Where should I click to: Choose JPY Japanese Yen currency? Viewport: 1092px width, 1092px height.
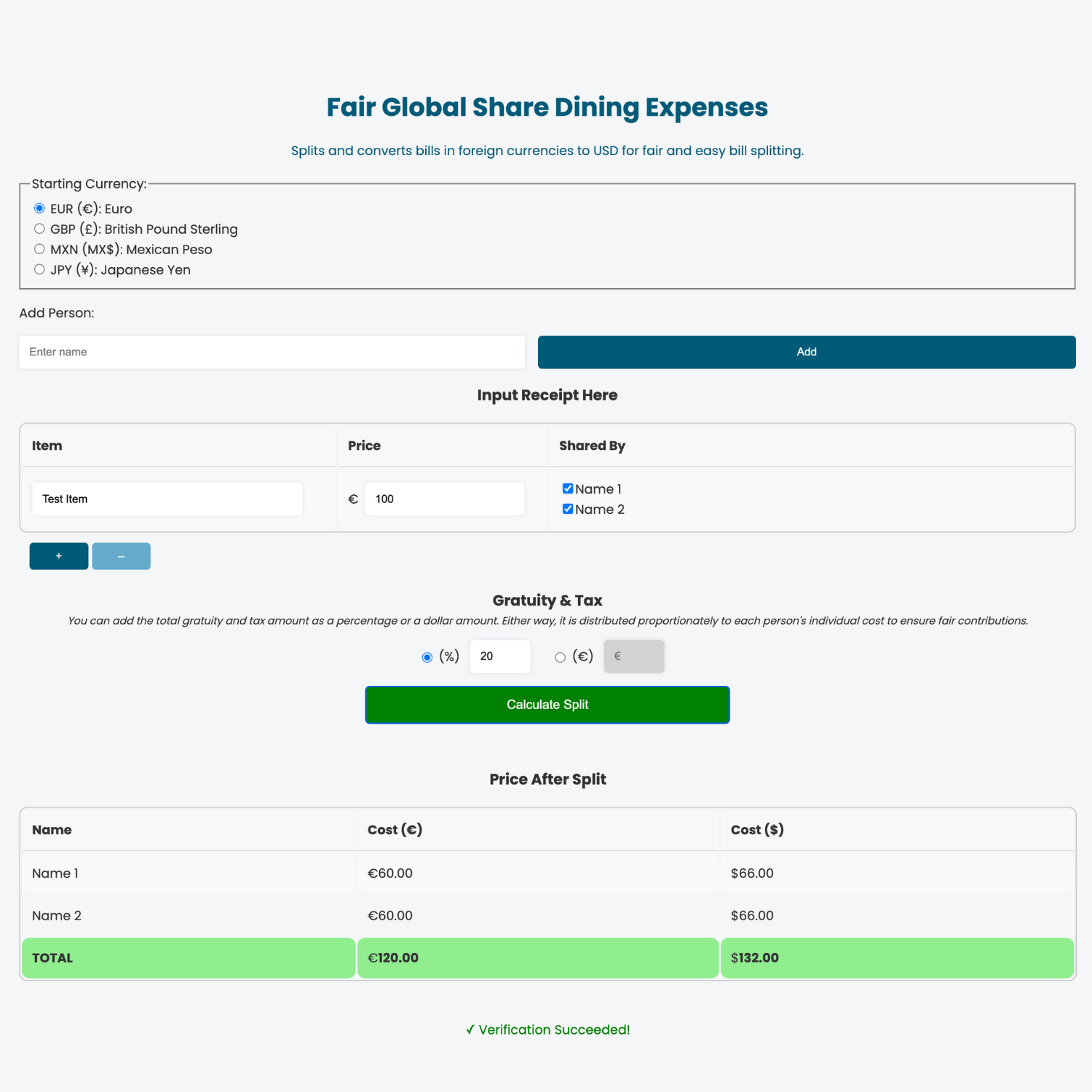[x=39, y=270]
